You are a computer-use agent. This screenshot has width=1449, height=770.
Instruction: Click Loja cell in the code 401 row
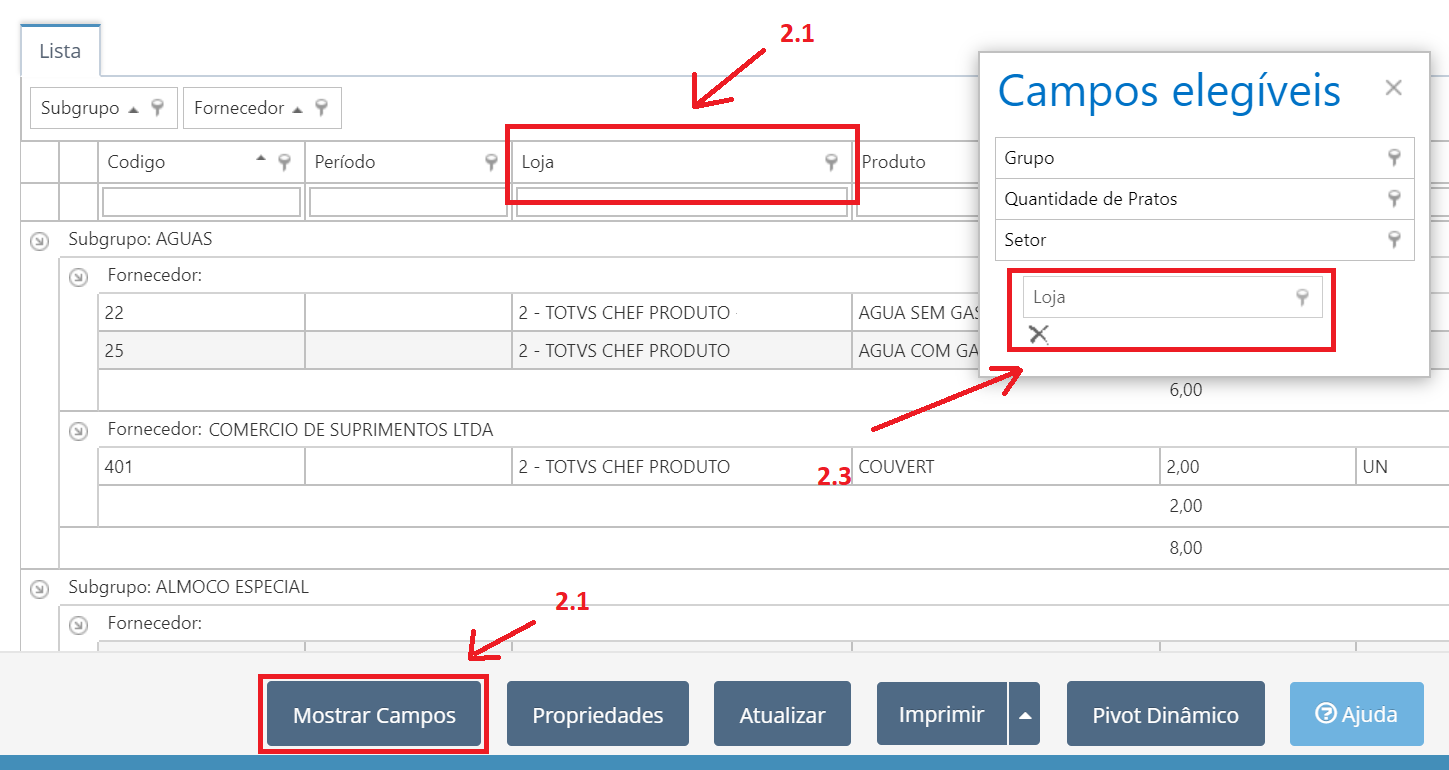click(x=682, y=467)
